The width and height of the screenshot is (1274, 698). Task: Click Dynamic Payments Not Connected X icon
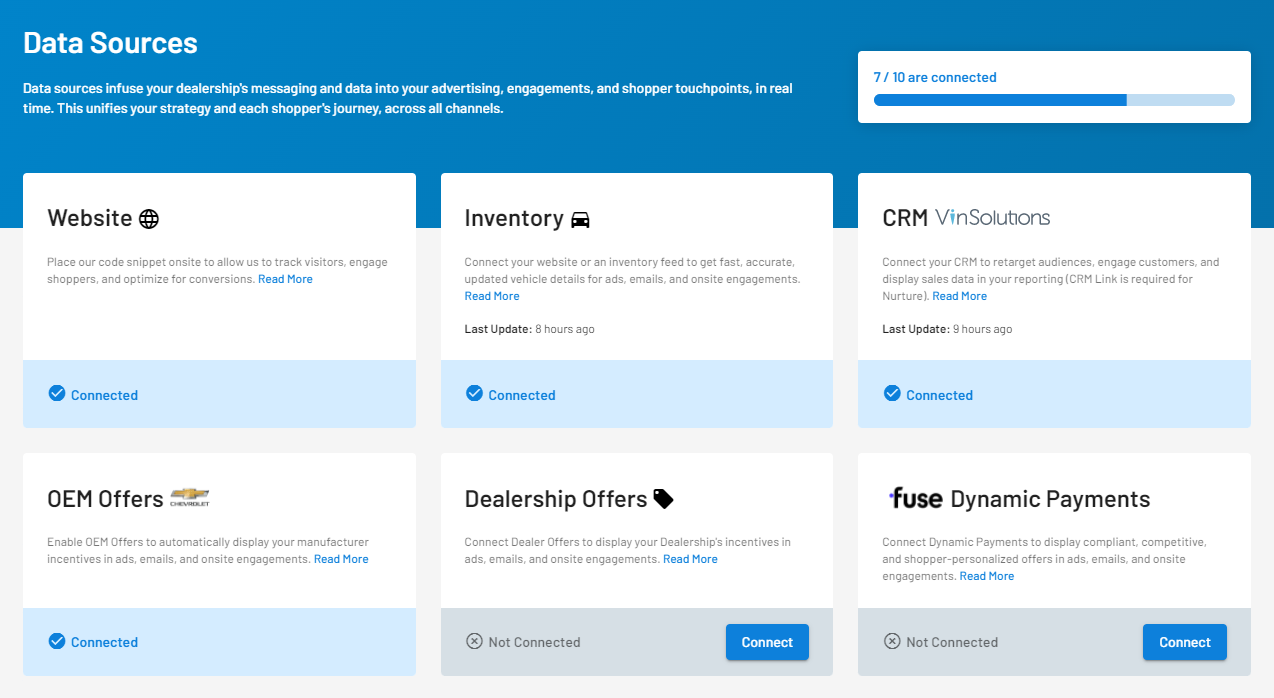click(892, 641)
